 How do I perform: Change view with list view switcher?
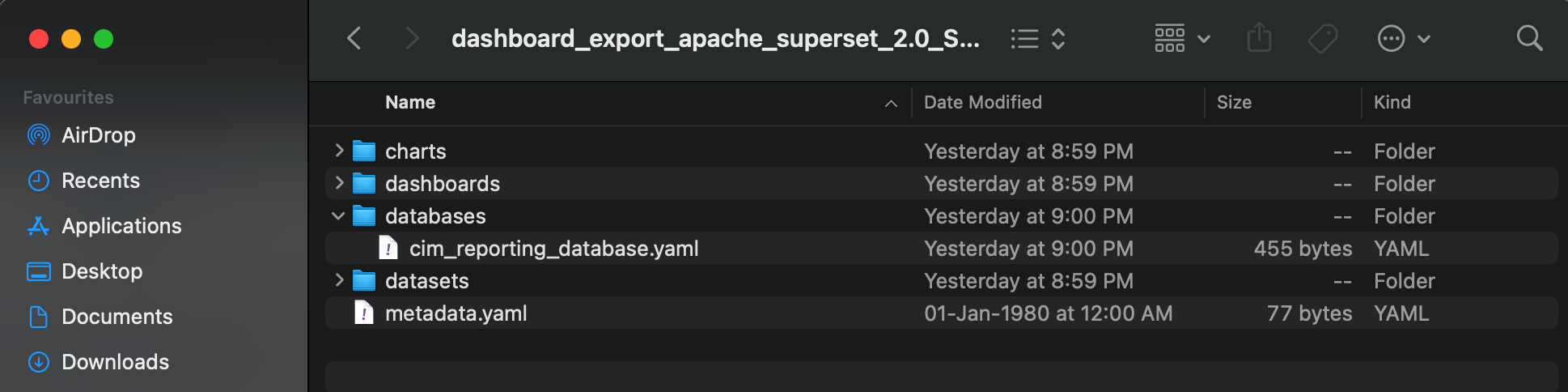point(1038,38)
